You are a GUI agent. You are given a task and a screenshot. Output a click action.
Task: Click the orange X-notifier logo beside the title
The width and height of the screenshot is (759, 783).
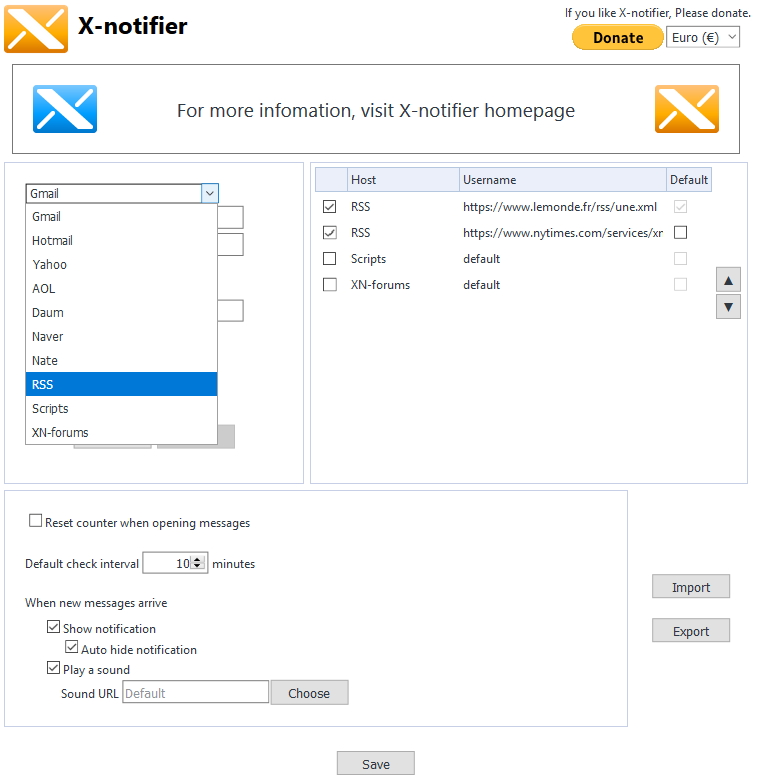[x=36, y=29]
